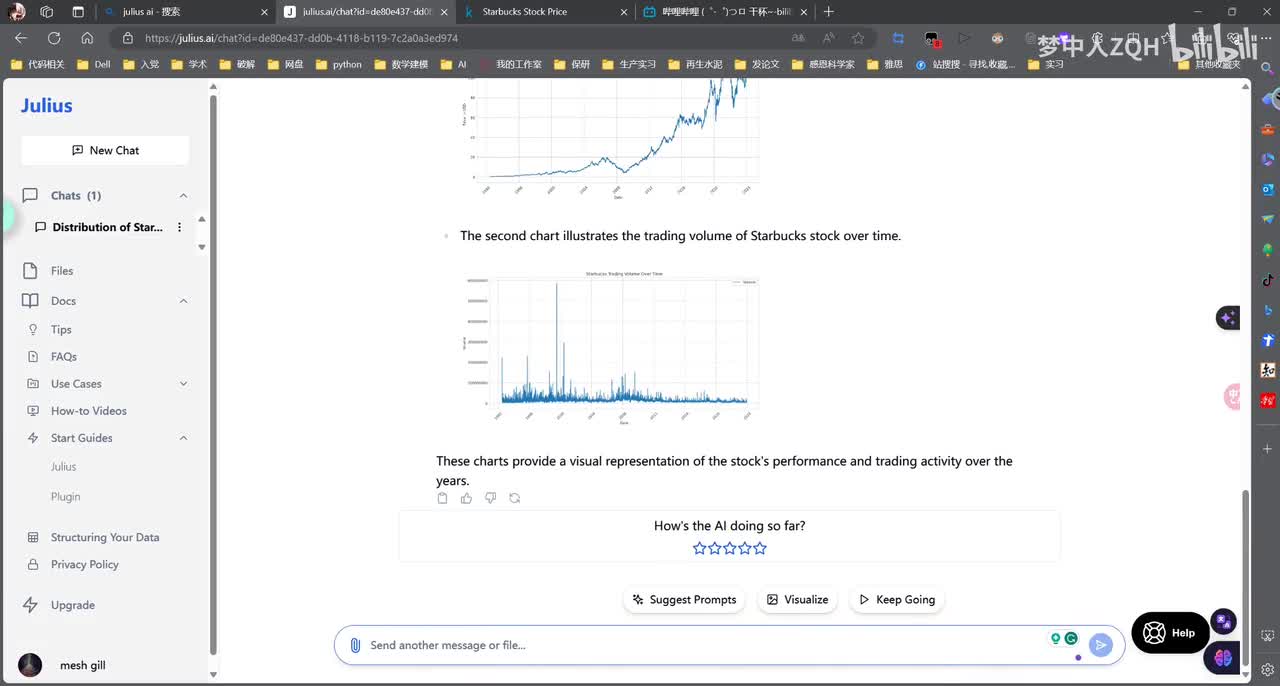Click the trading volume chart thumbnail

pos(610,345)
